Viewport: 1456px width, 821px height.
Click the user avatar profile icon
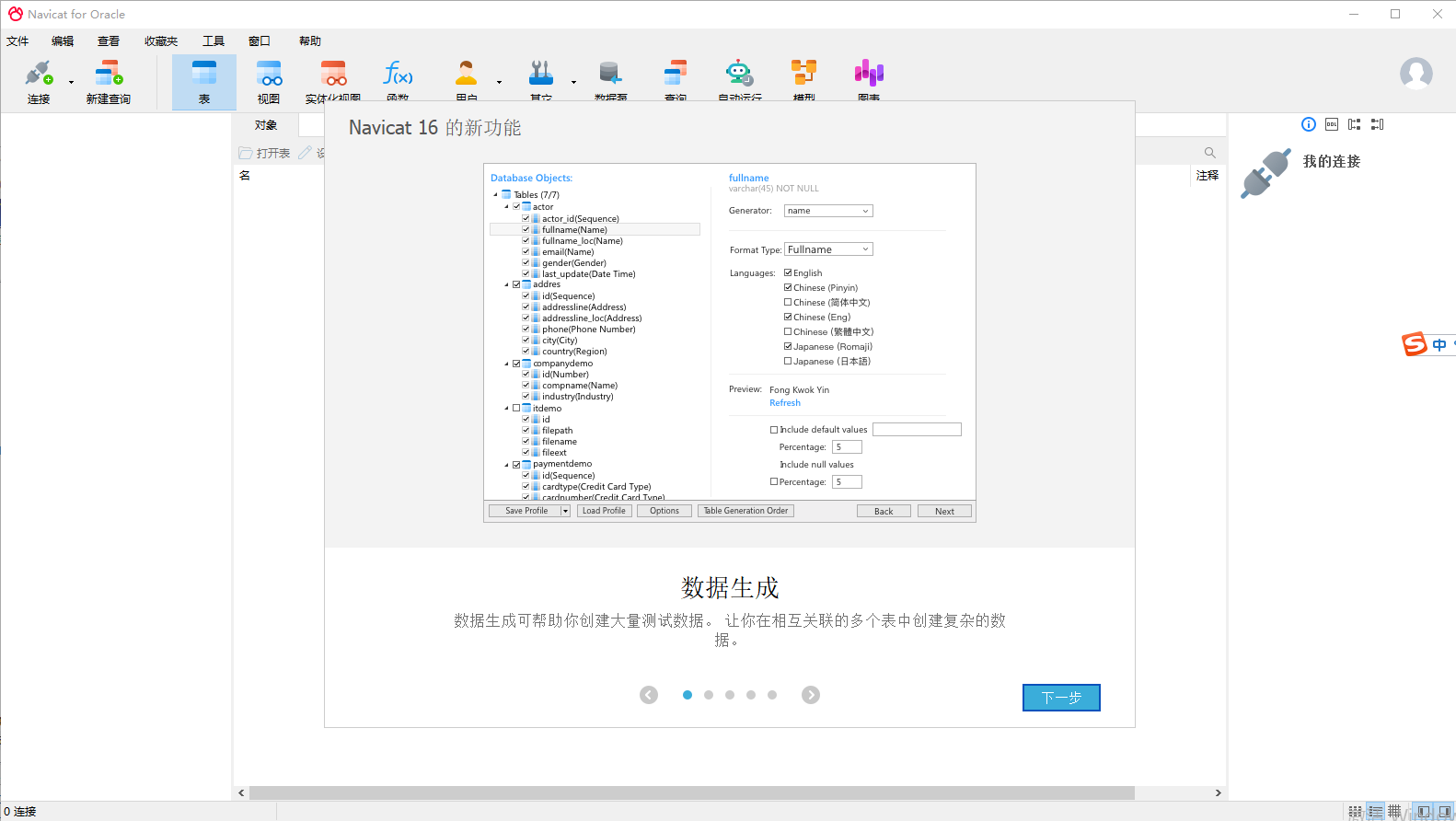pyautogui.click(x=1416, y=74)
